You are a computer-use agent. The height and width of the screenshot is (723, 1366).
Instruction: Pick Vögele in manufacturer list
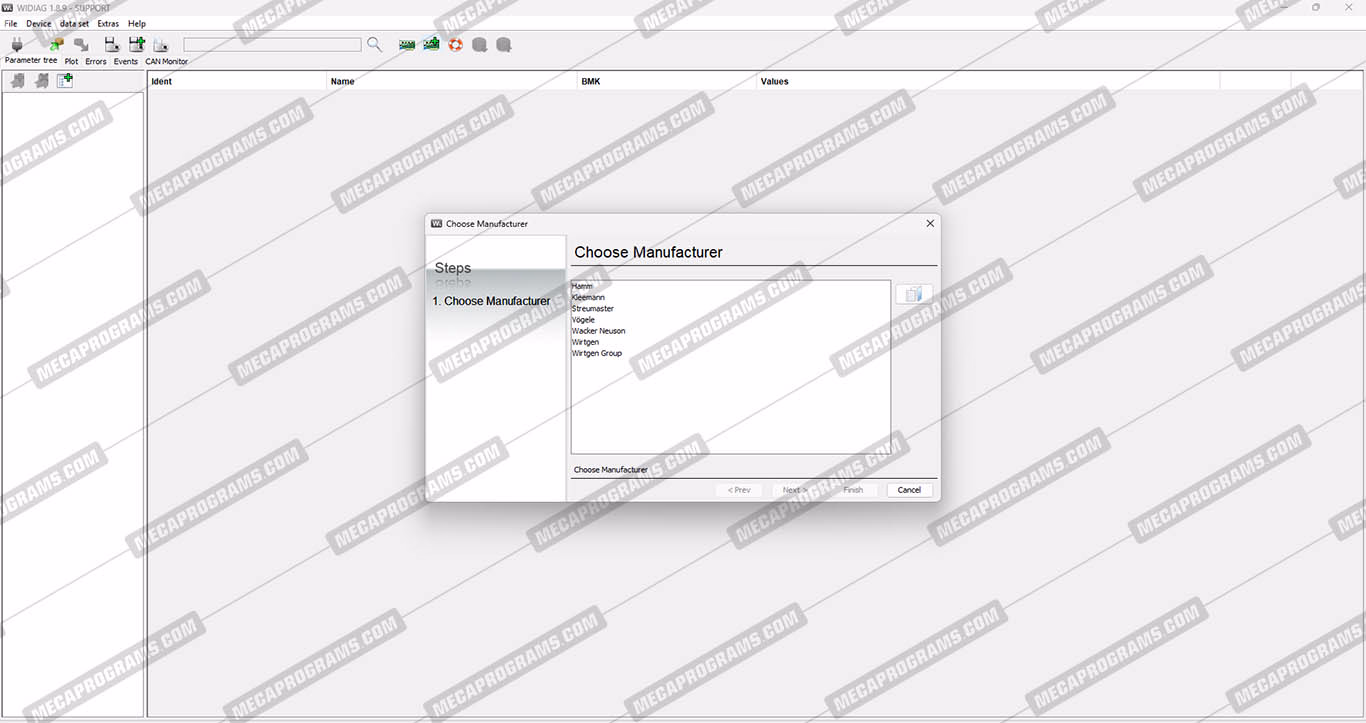[583, 320]
